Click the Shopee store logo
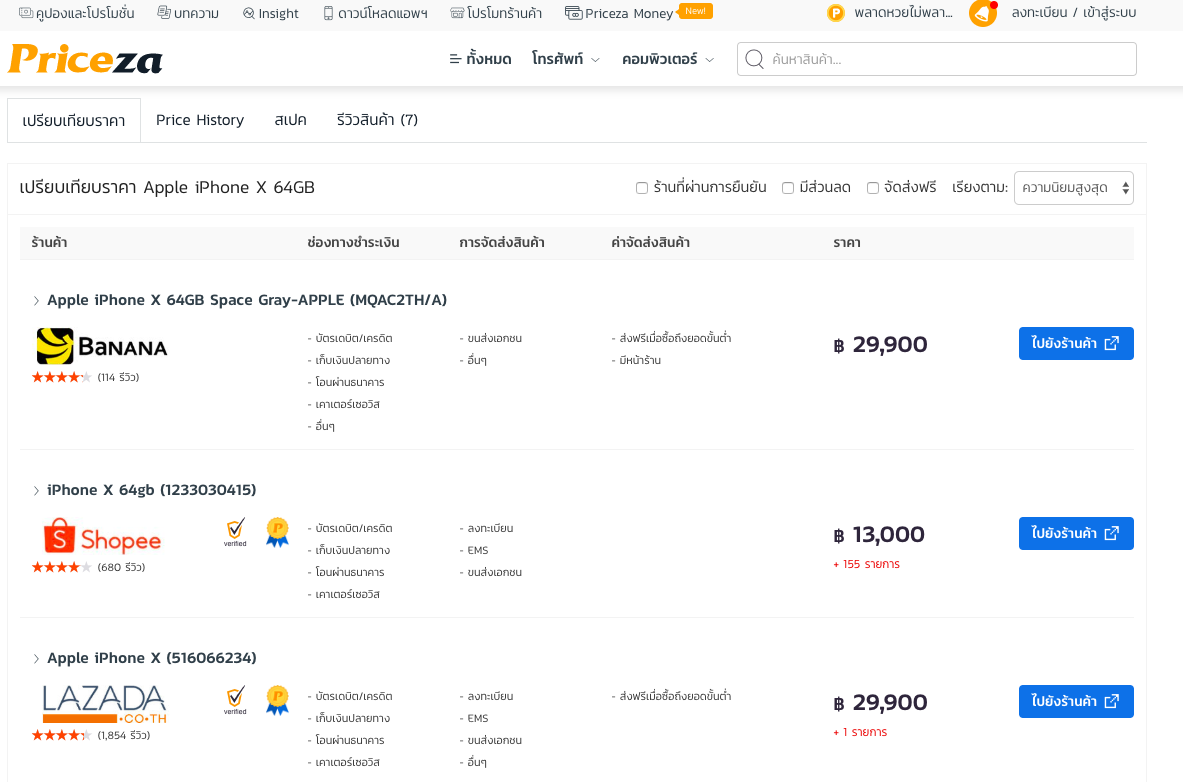1183x782 pixels. (x=103, y=536)
